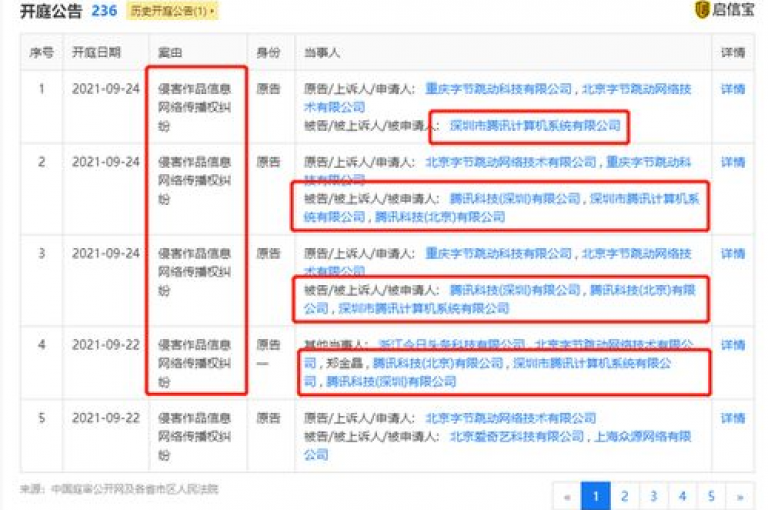This screenshot has height=510, width=768.
Task: Click the 开庭日期 column header
Action: point(96,52)
